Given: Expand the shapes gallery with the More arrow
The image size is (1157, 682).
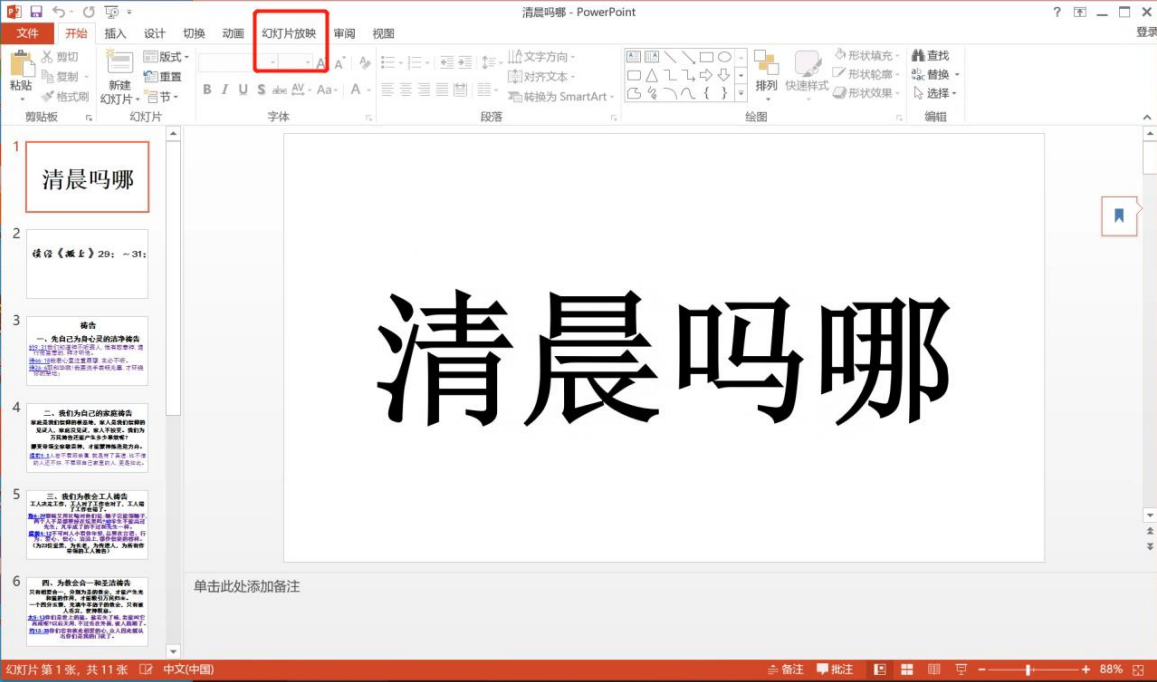Looking at the screenshot, I should 742,92.
